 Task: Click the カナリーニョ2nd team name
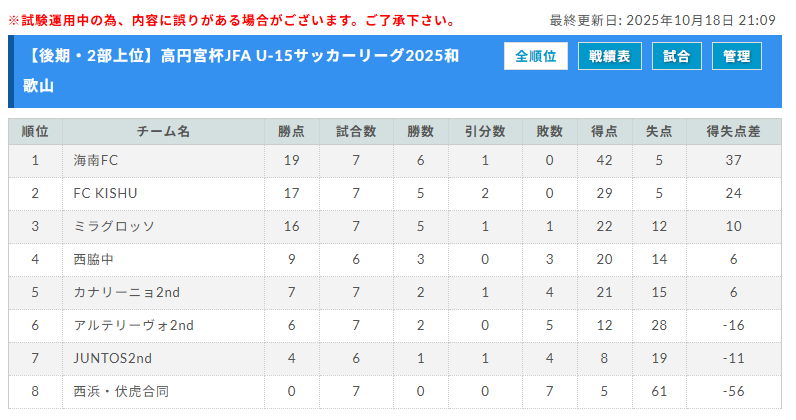click(x=126, y=292)
